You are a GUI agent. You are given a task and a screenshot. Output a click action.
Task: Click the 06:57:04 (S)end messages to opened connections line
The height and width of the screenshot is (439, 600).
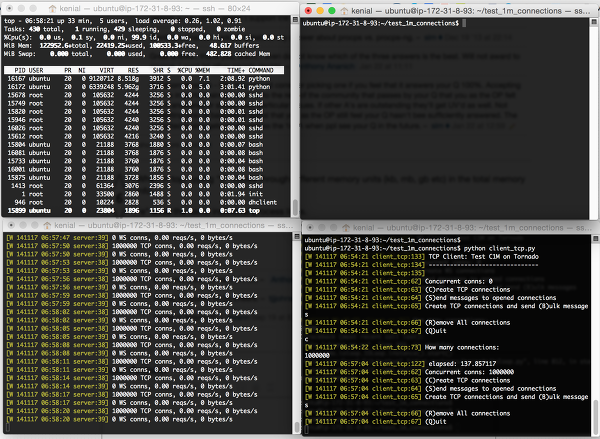(430, 388)
